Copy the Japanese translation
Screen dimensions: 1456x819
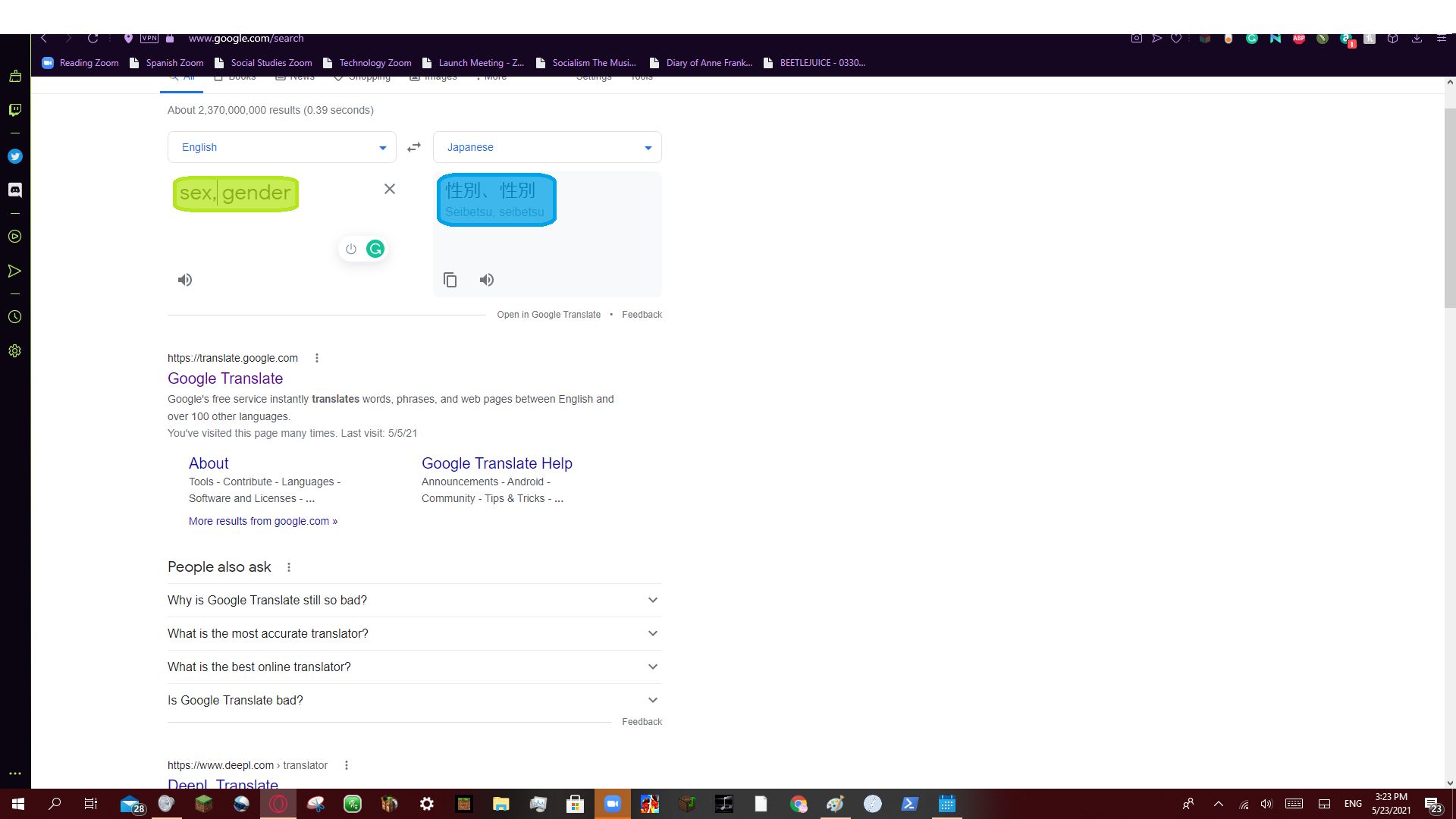coord(450,280)
